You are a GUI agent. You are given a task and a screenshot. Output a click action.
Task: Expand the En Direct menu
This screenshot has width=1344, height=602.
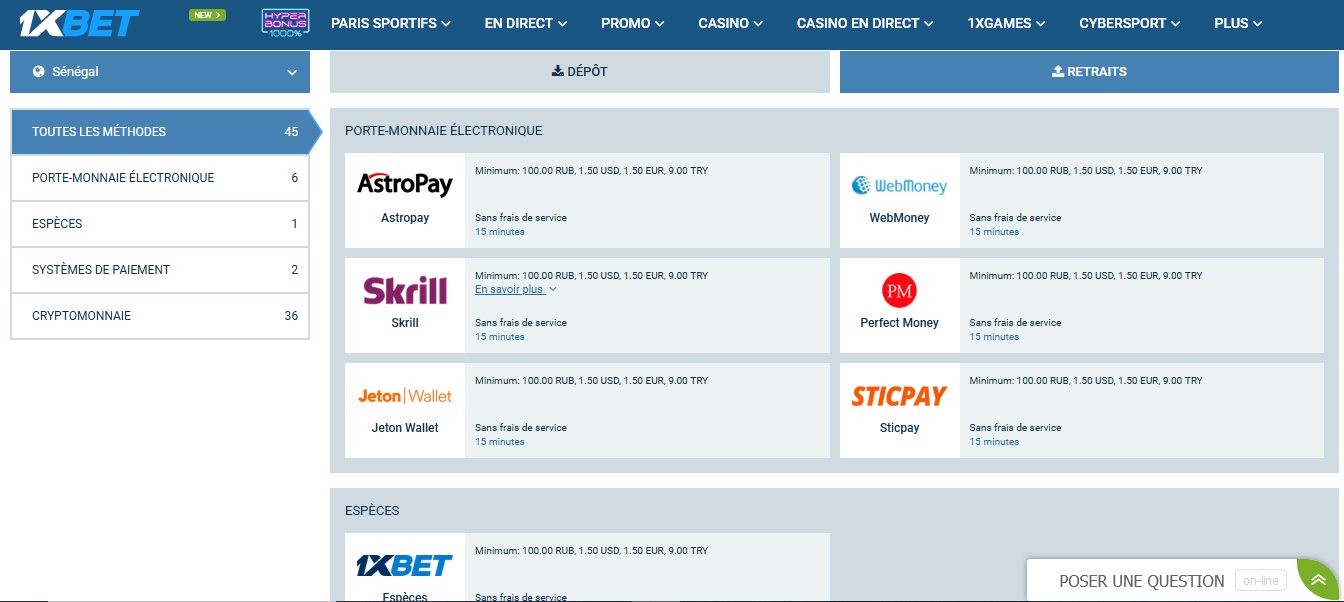point(526,23)
